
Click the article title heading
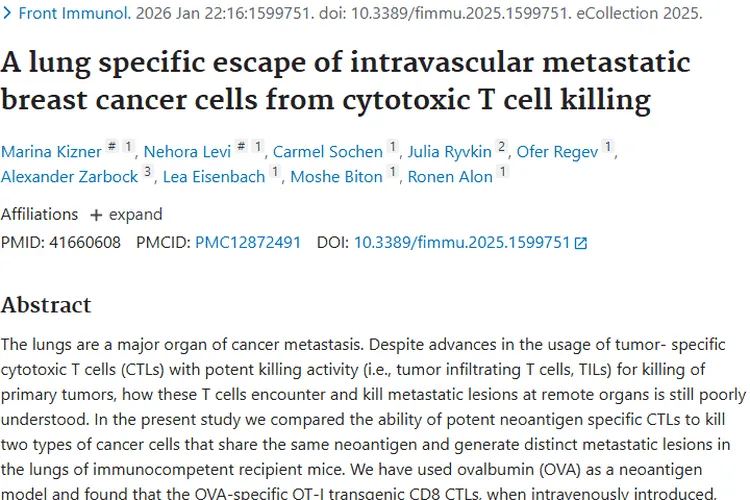click(x=345, y=81)
